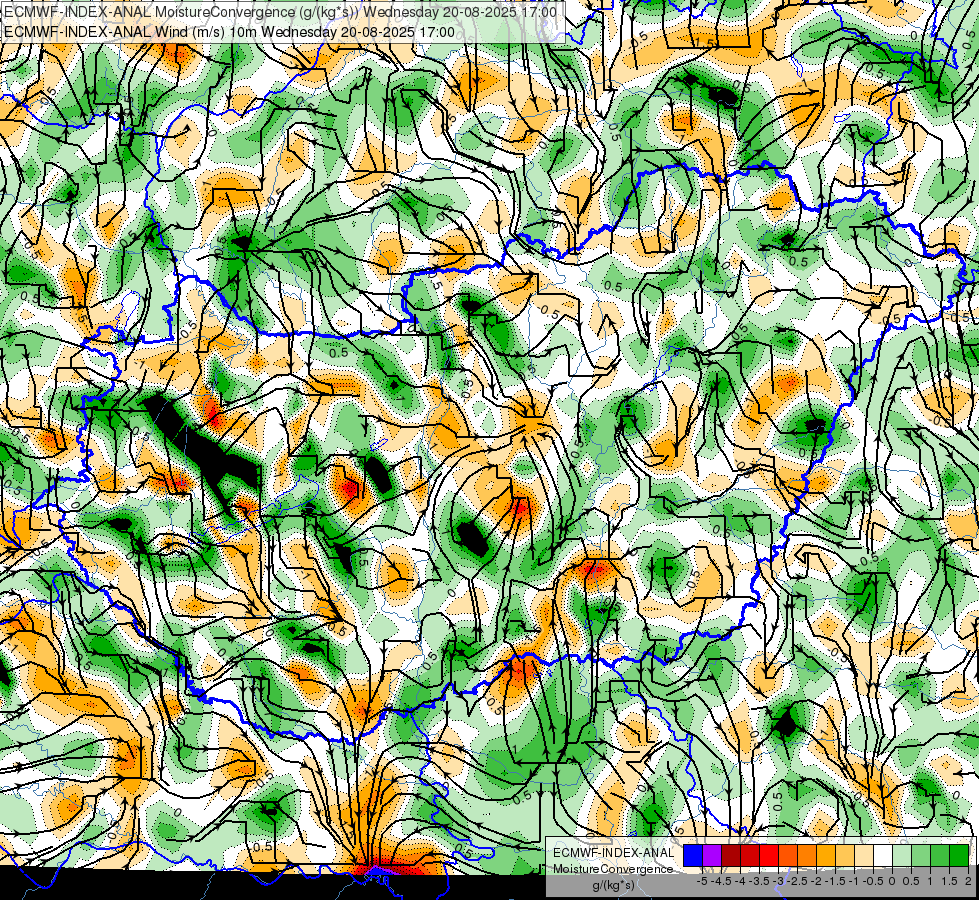Screen dimensions: 979x900
Task: Click MoistureConvergence label in the legend box
Action: tap(613, 869)
